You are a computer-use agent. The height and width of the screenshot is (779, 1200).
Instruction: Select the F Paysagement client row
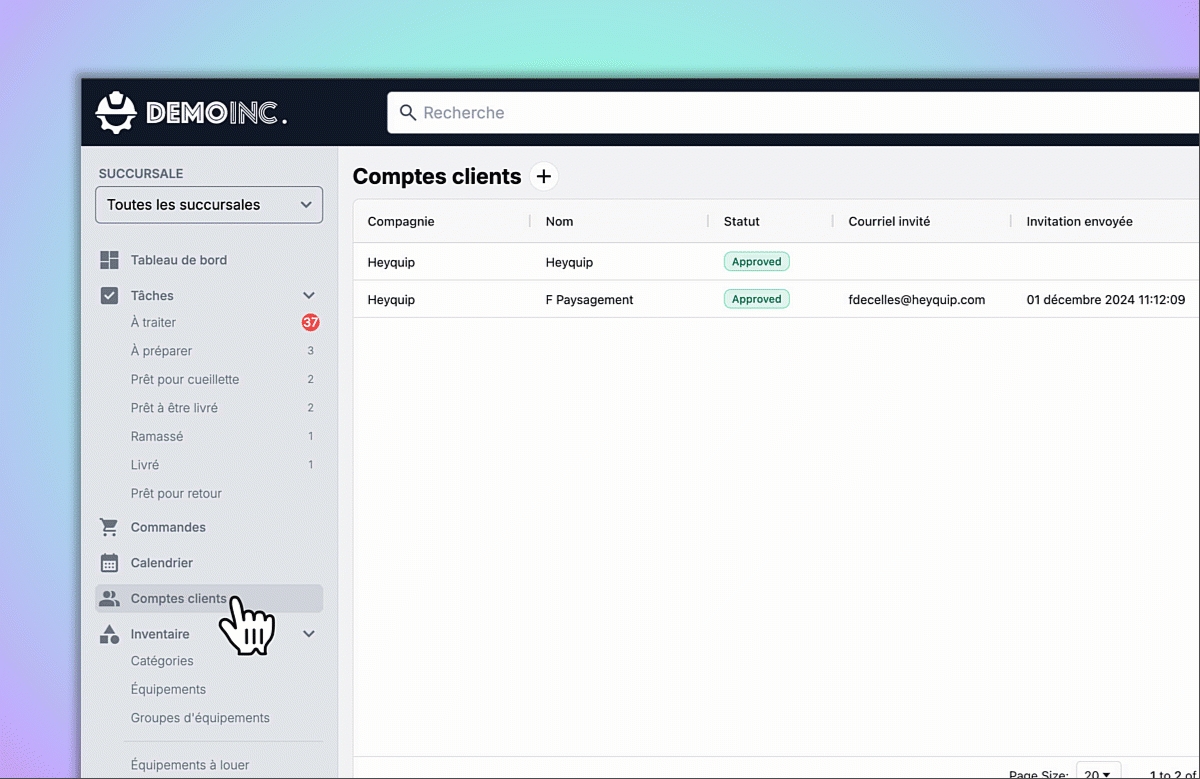point(589,300)
